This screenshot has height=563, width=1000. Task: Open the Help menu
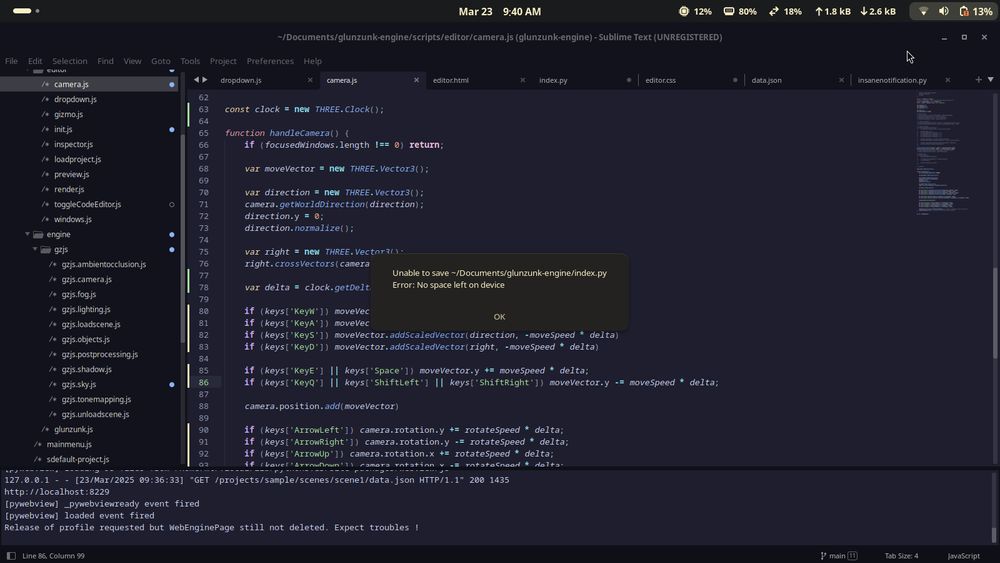[312, 61]
